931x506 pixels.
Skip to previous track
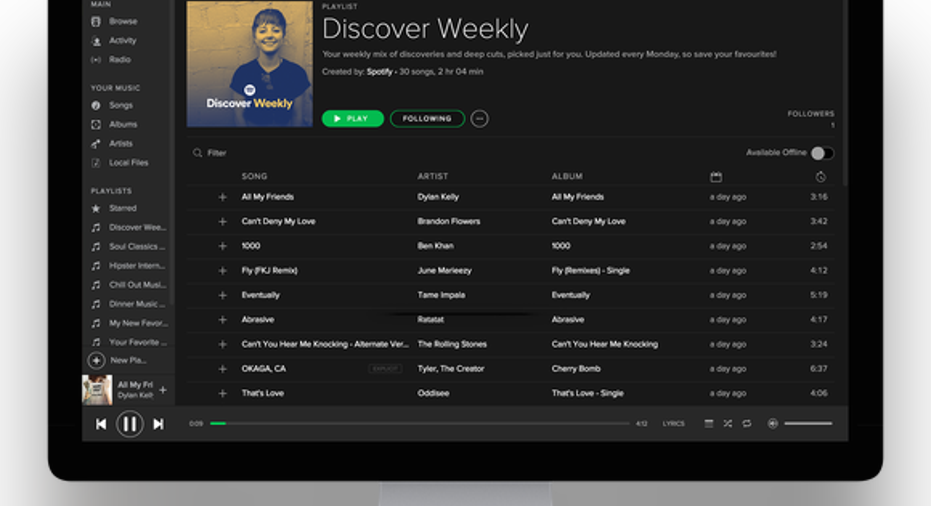101,424
